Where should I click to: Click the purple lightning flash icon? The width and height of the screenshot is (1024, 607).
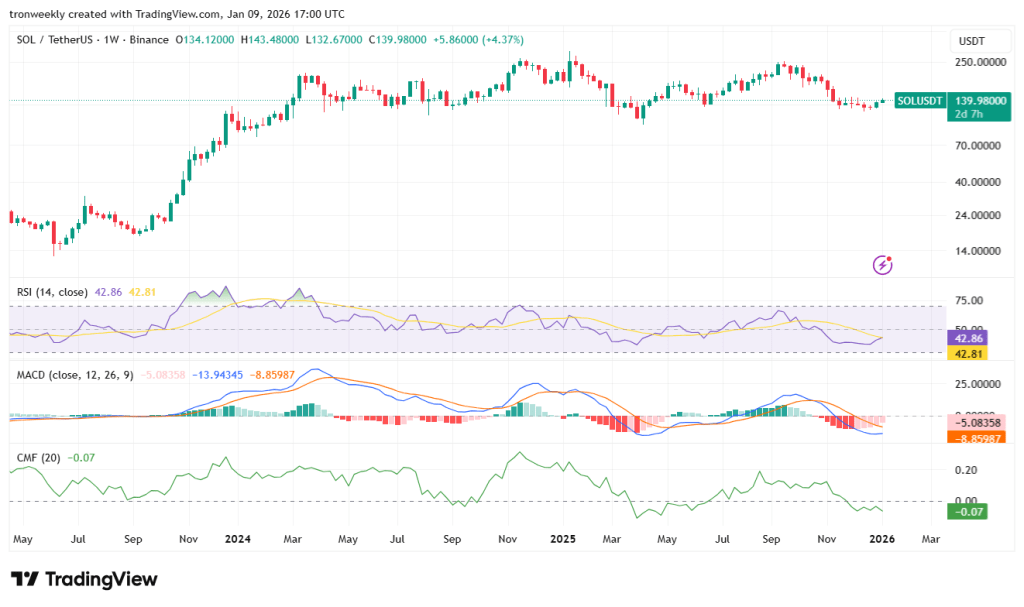tap(882, 265)
